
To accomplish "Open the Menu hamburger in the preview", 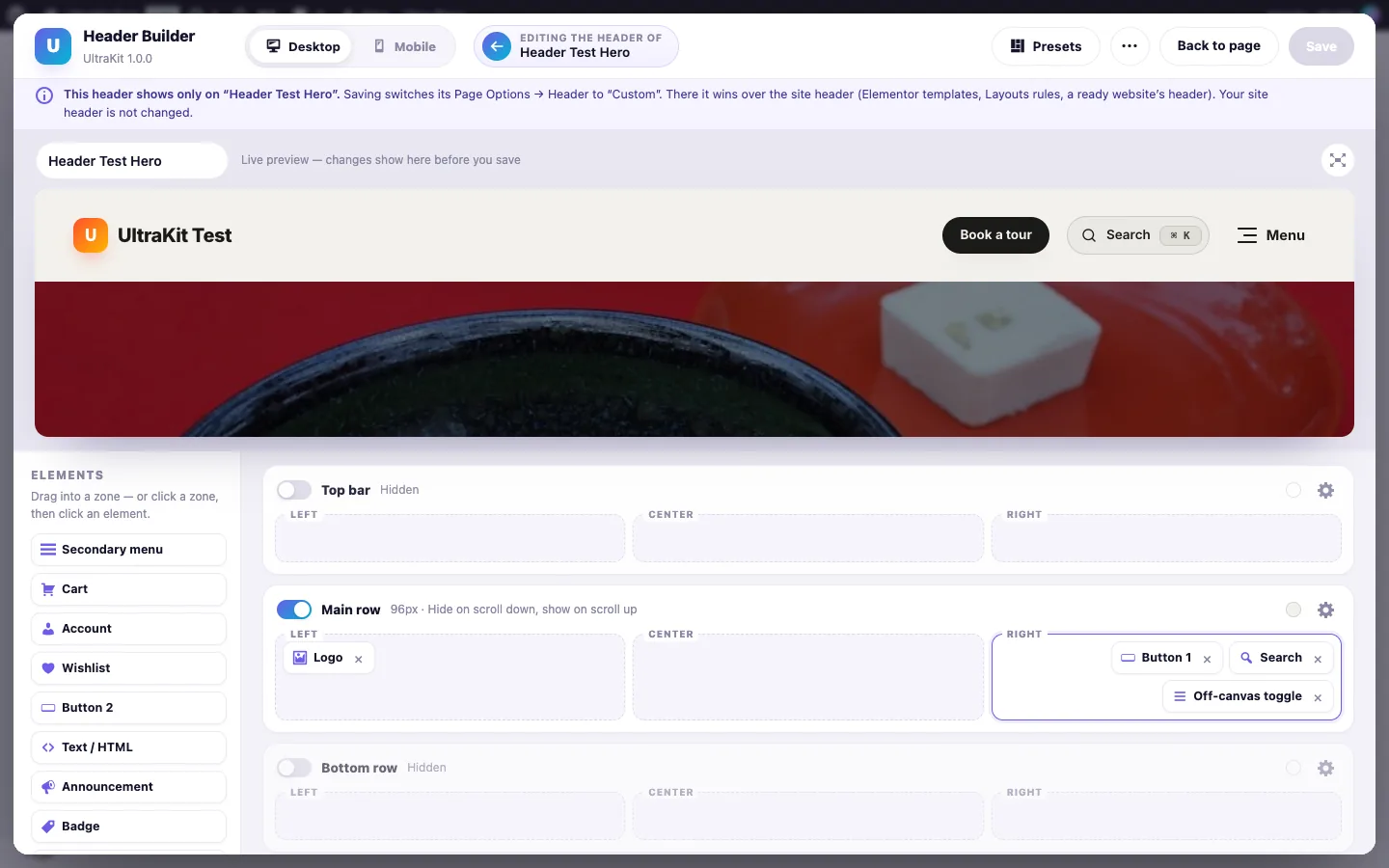I will pyautogui.click(x=1271, y=235).
